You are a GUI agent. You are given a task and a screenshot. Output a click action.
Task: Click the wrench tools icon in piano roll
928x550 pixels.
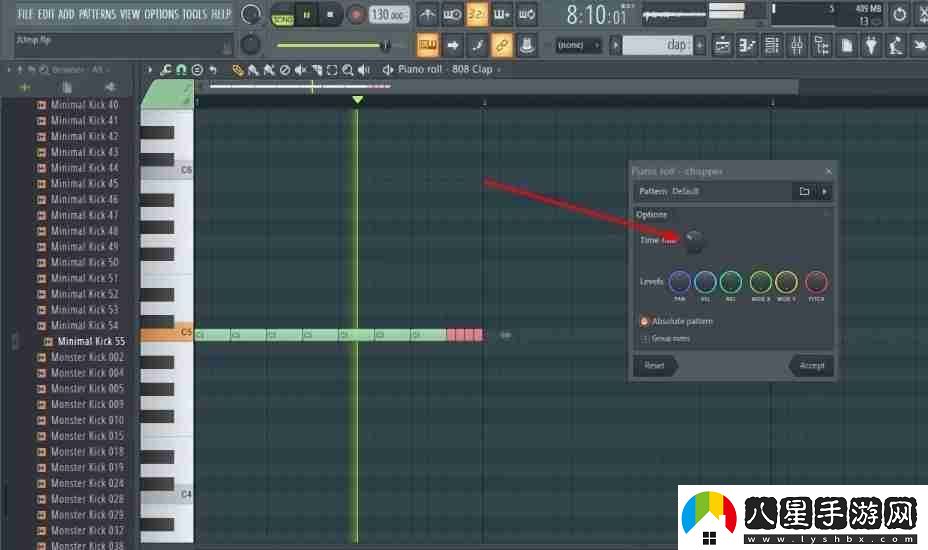(166, 70)
